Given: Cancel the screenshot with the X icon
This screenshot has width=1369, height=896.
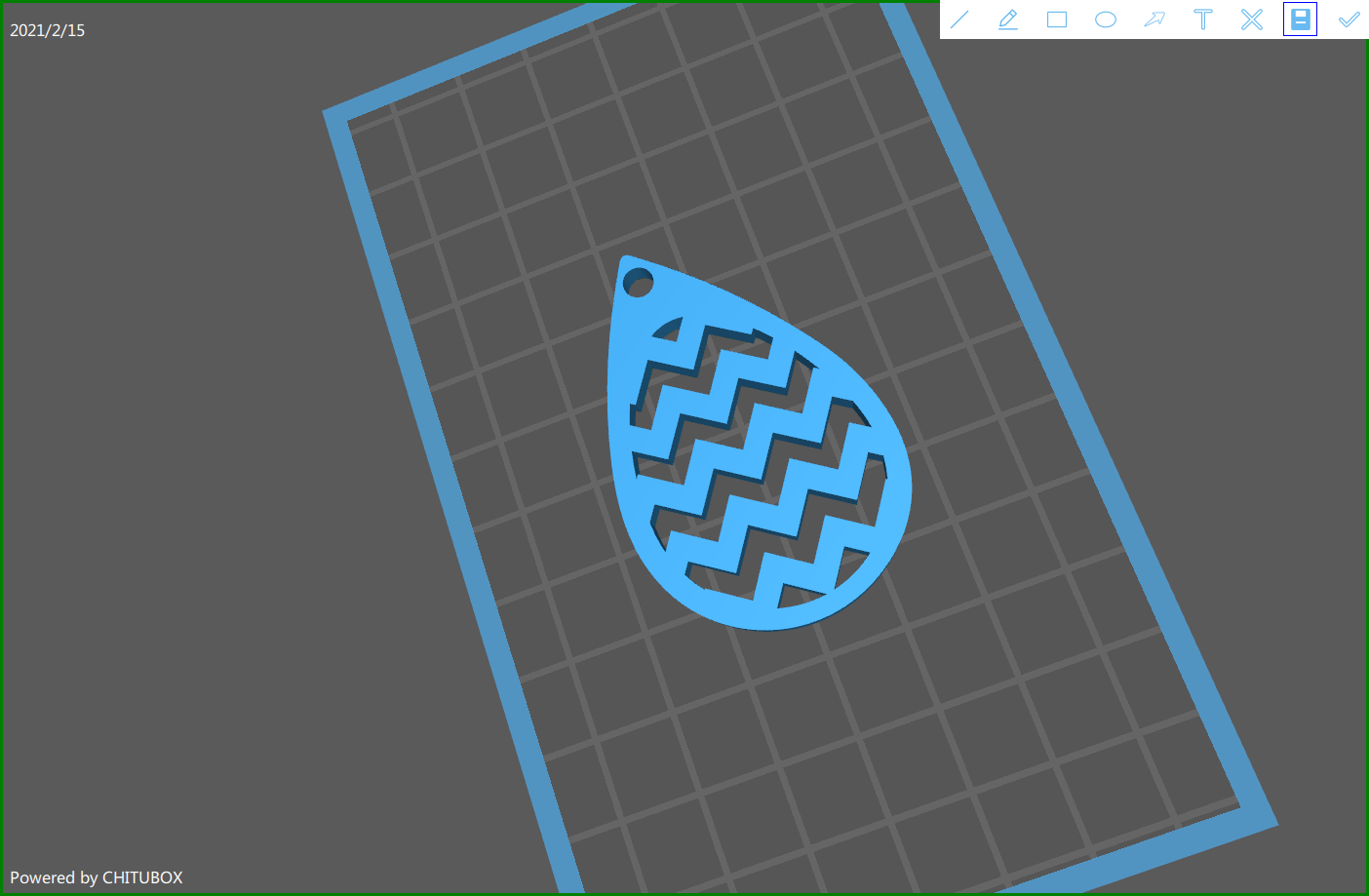Looking at the screenshot, I should pyautogui.click(x=1252, y=19).
